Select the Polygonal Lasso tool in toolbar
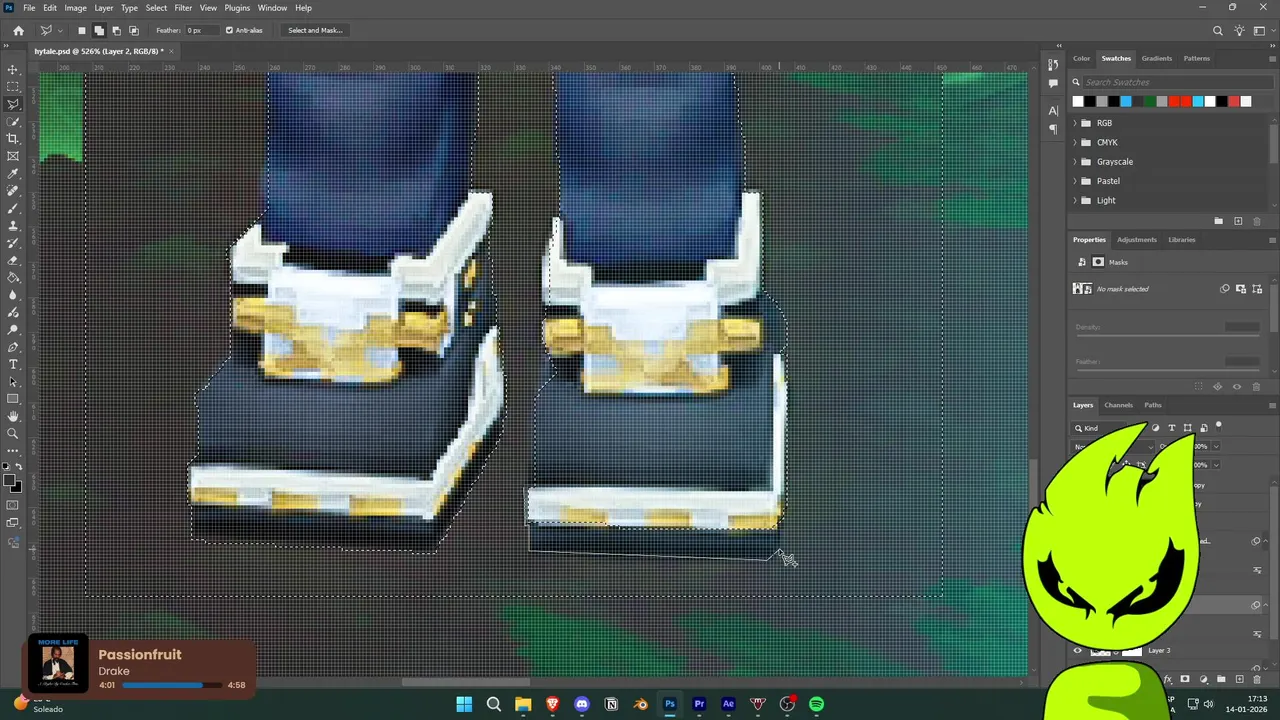 pos(13,104)
